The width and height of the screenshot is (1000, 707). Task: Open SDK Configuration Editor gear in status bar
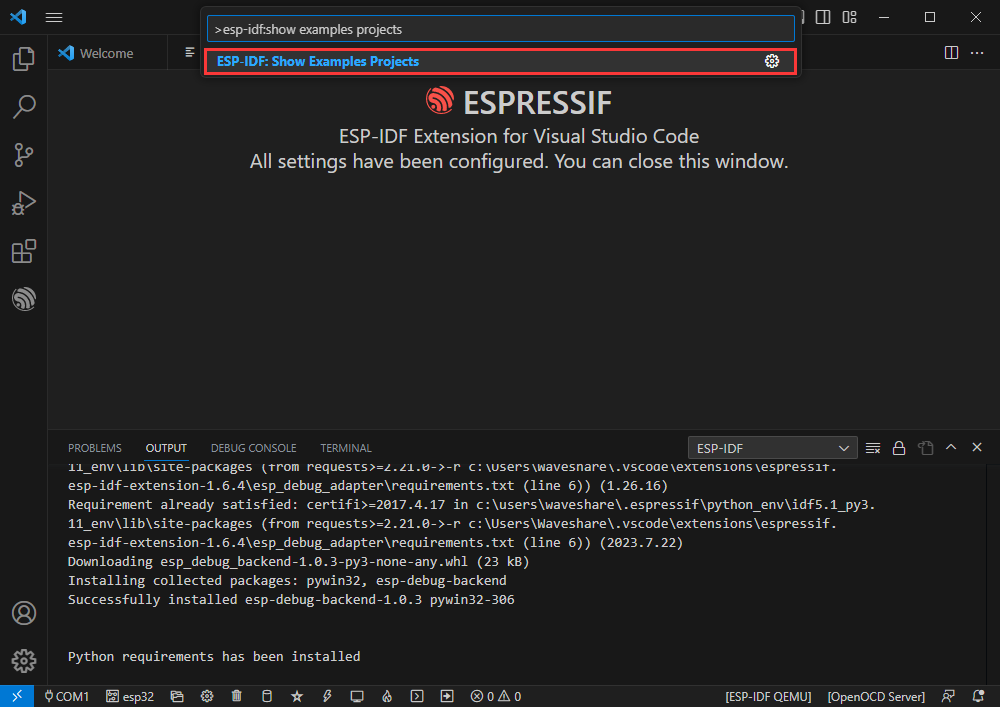[207, 697]
